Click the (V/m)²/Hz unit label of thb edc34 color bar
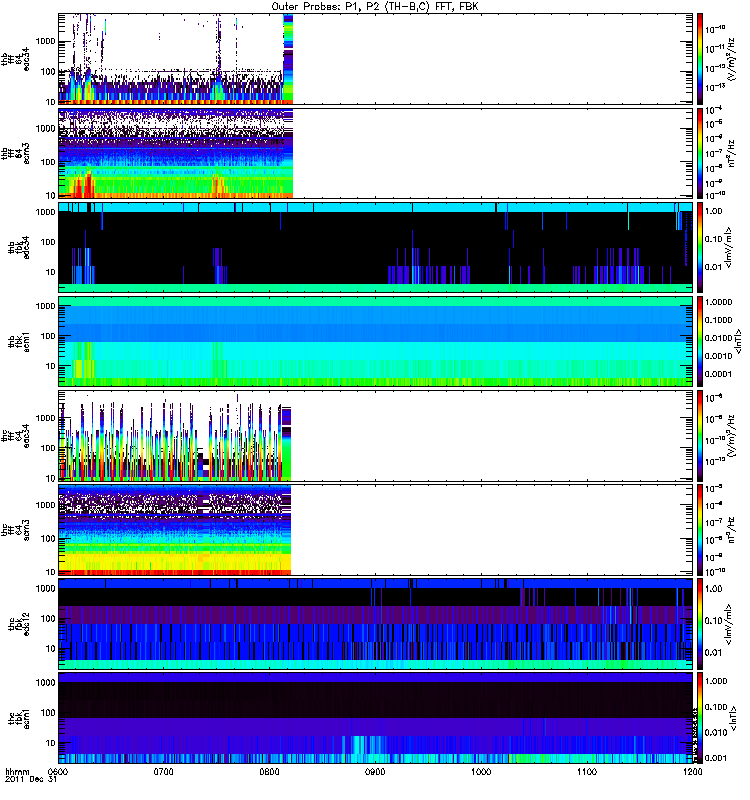This screenshot has width=750, height=800. click(x=731, y=59)
